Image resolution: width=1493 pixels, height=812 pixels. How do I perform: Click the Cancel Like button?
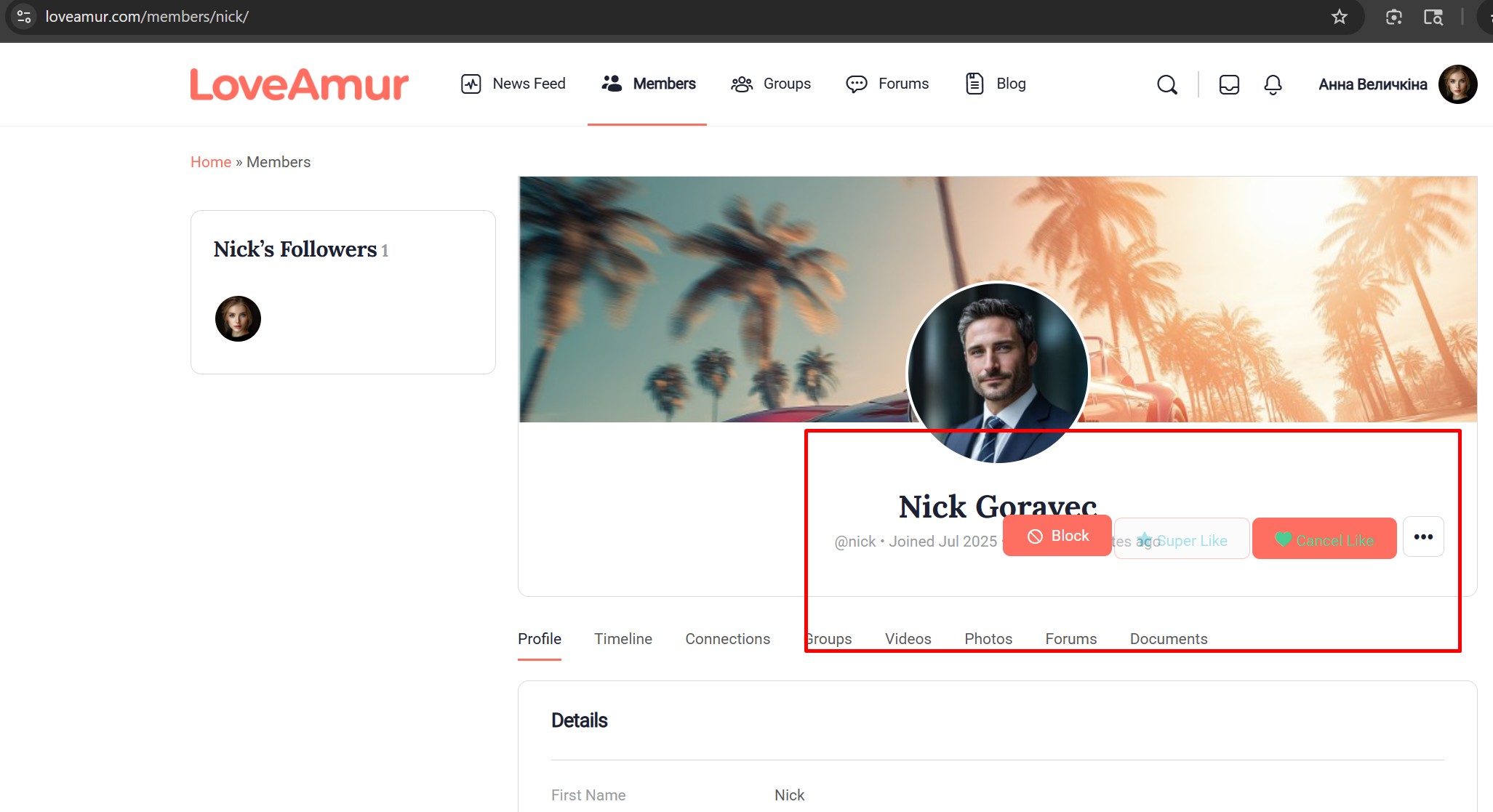[x=1324, y=539]
